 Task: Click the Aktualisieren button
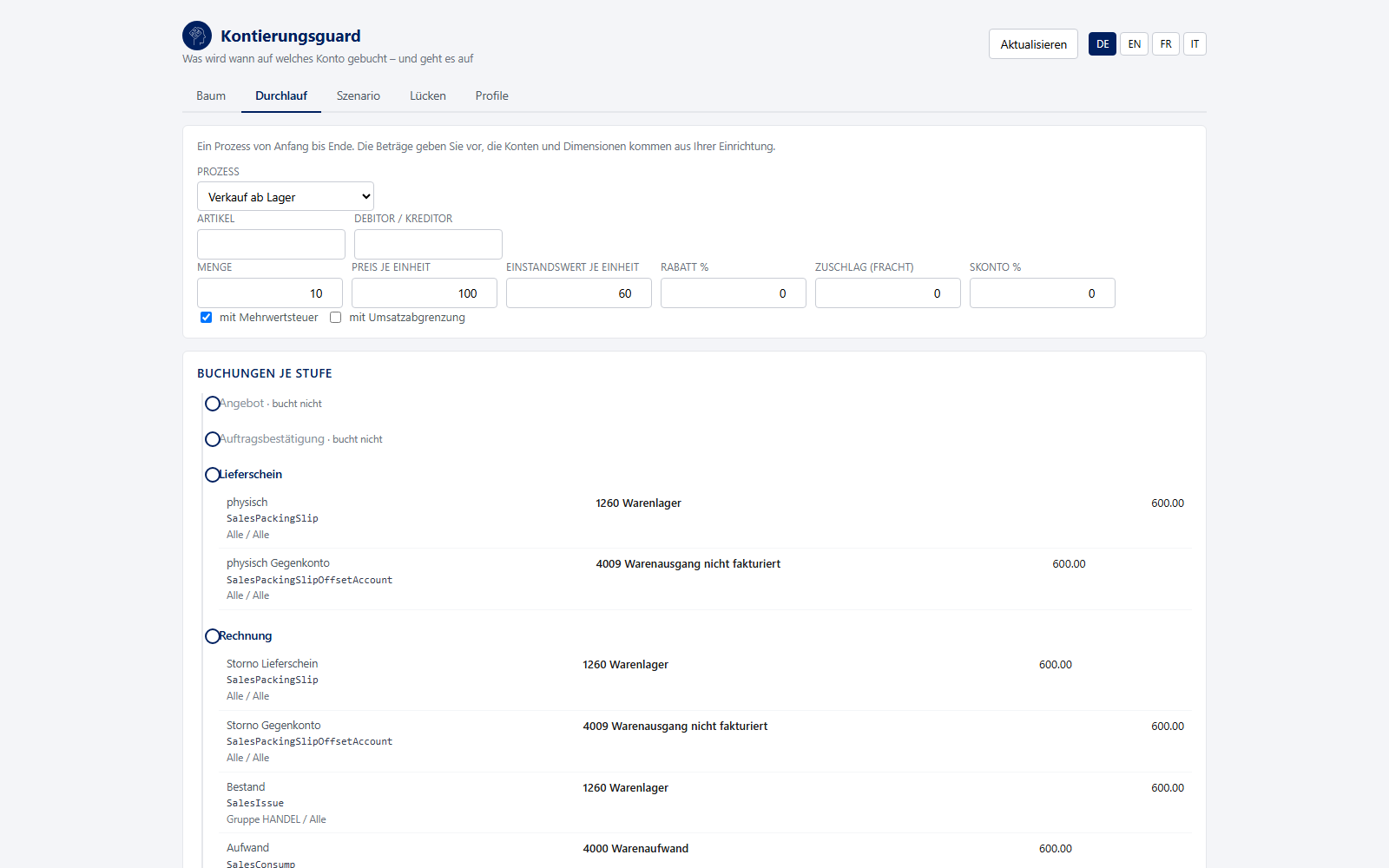tap(1033, 44)
